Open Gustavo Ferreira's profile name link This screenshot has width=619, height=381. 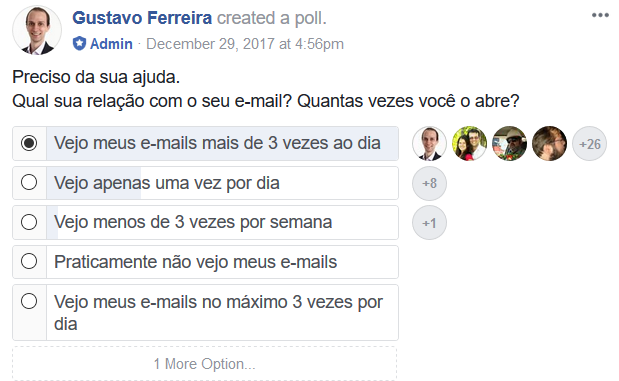tap(142, 18)
